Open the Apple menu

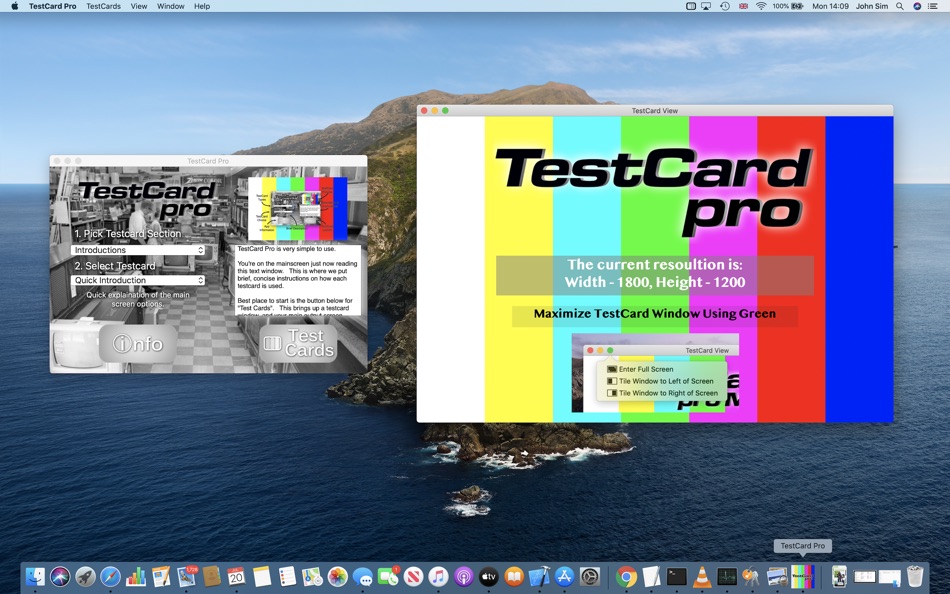pyautogui.click(x=15, y=6)
